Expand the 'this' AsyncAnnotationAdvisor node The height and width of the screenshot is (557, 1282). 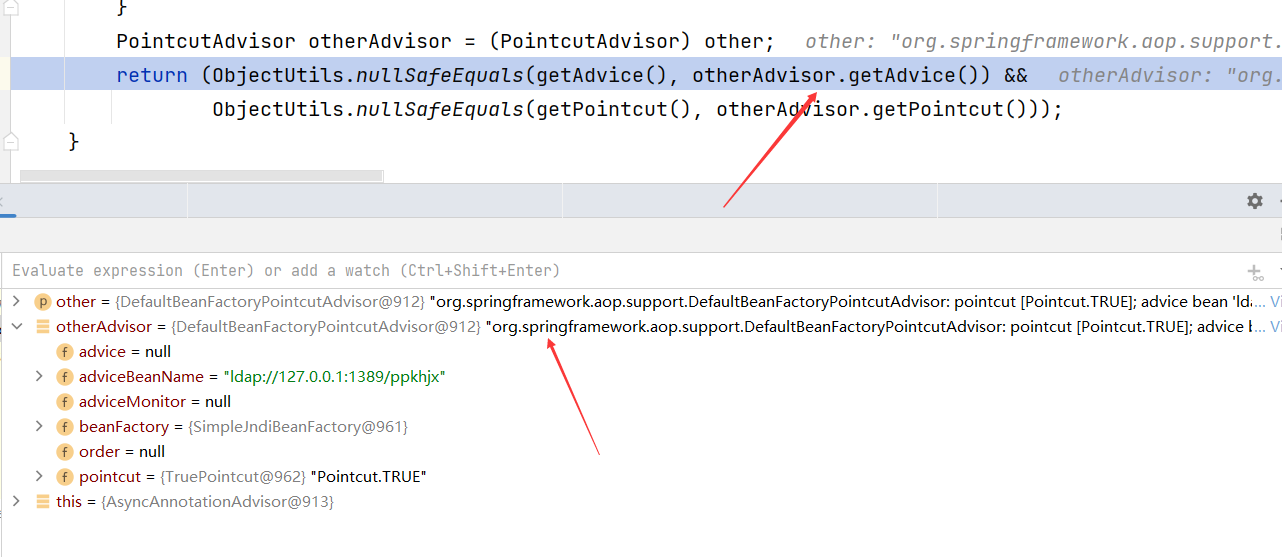(16, 501)
